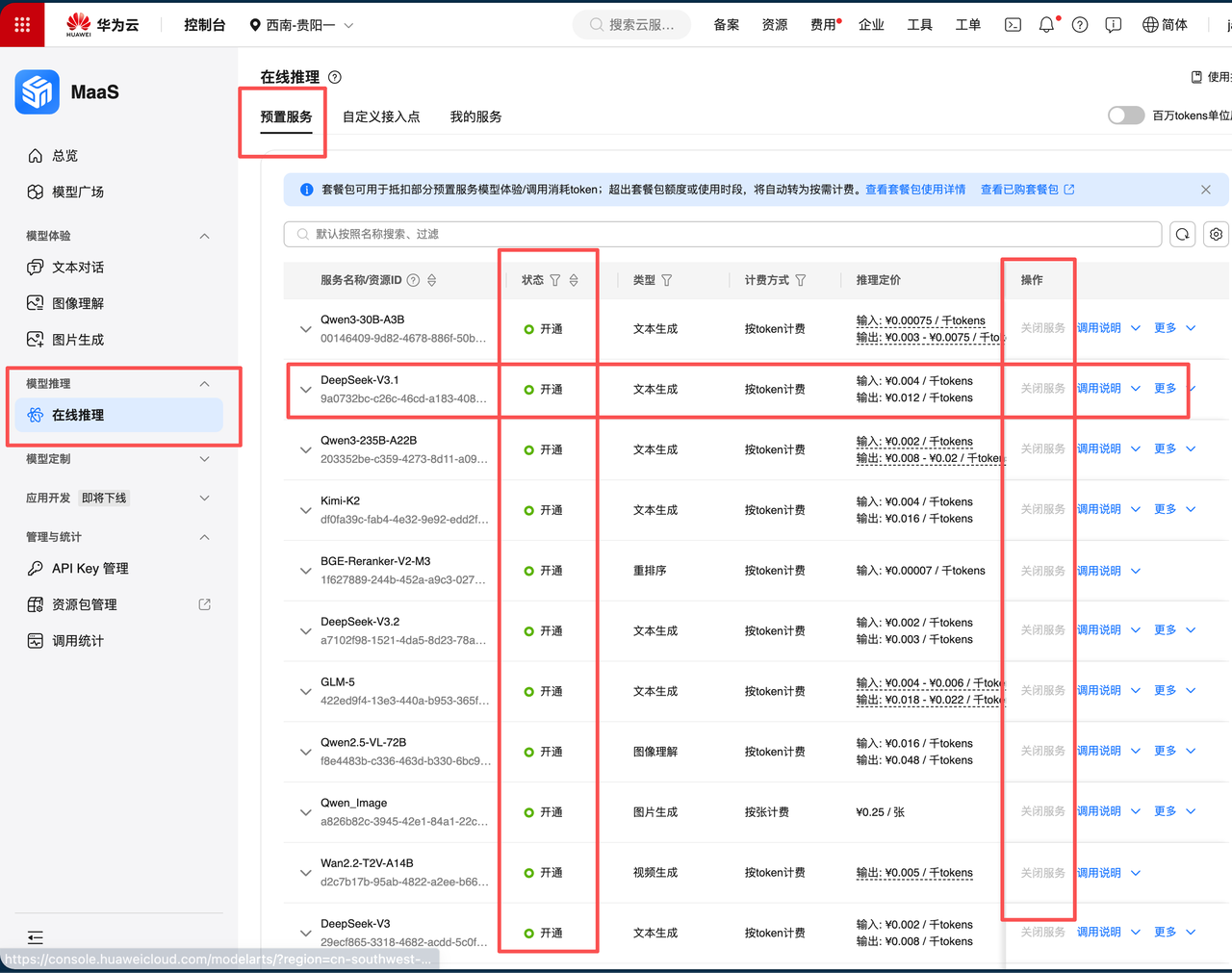This screenshot has width=1232, height=973.
Task: Click the globe language icon 简体
Action: (x=1150, y=25)
